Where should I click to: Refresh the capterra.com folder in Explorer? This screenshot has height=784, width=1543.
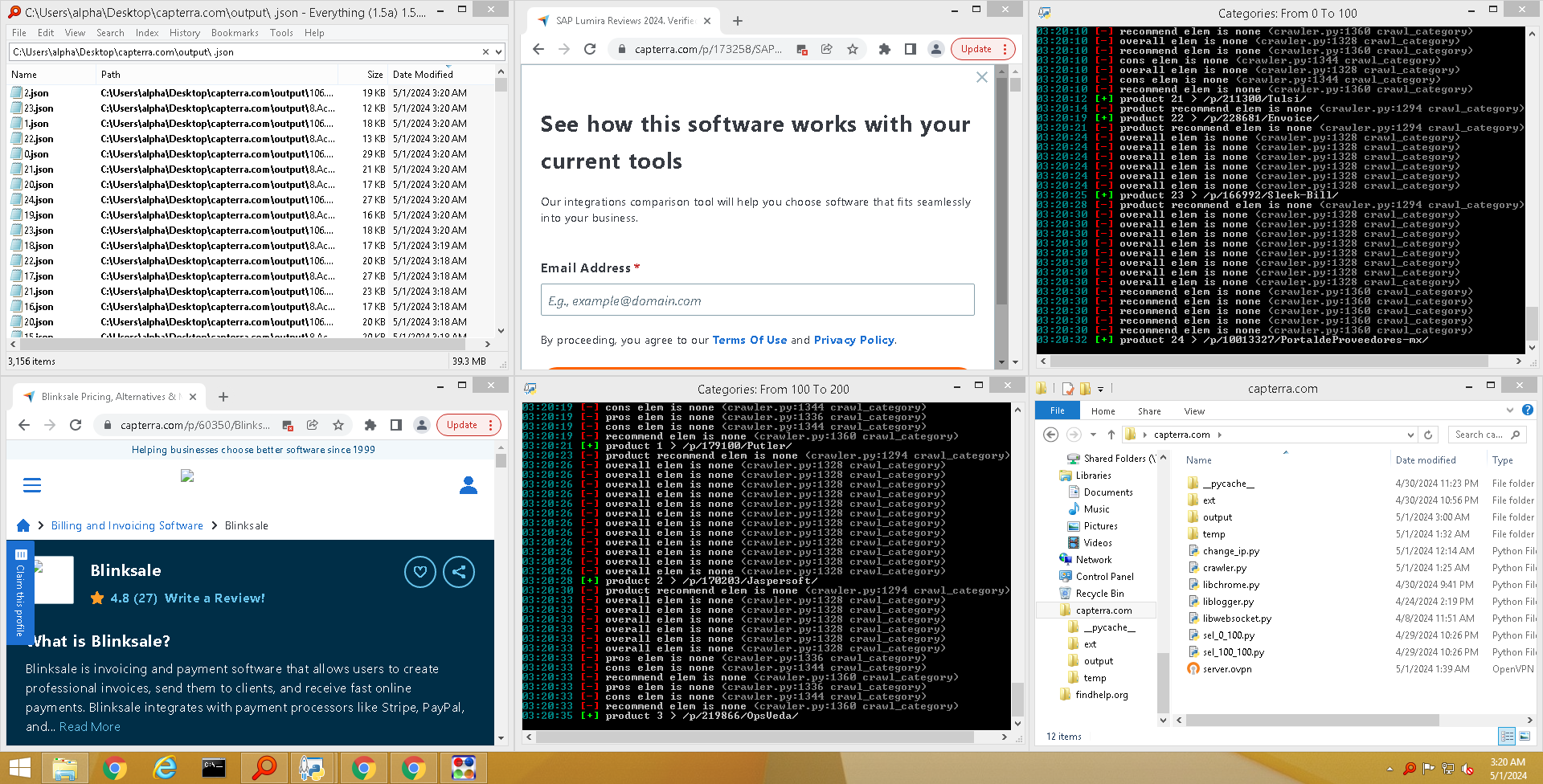(1428, 435)
